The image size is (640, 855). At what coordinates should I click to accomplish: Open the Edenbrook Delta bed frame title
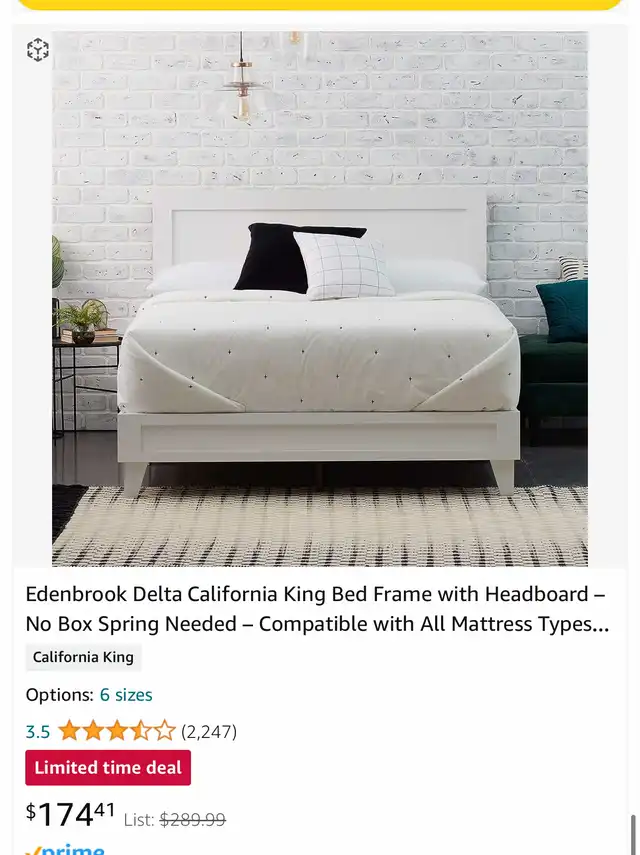click(x=317, y=609)
